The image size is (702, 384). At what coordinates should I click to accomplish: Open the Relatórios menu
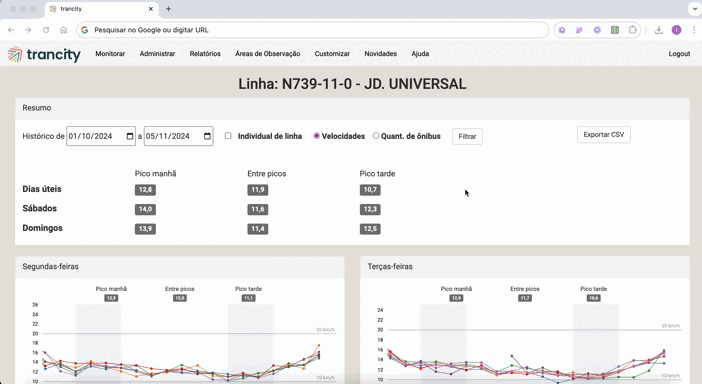pyautogui.click(x=205, y=54)
